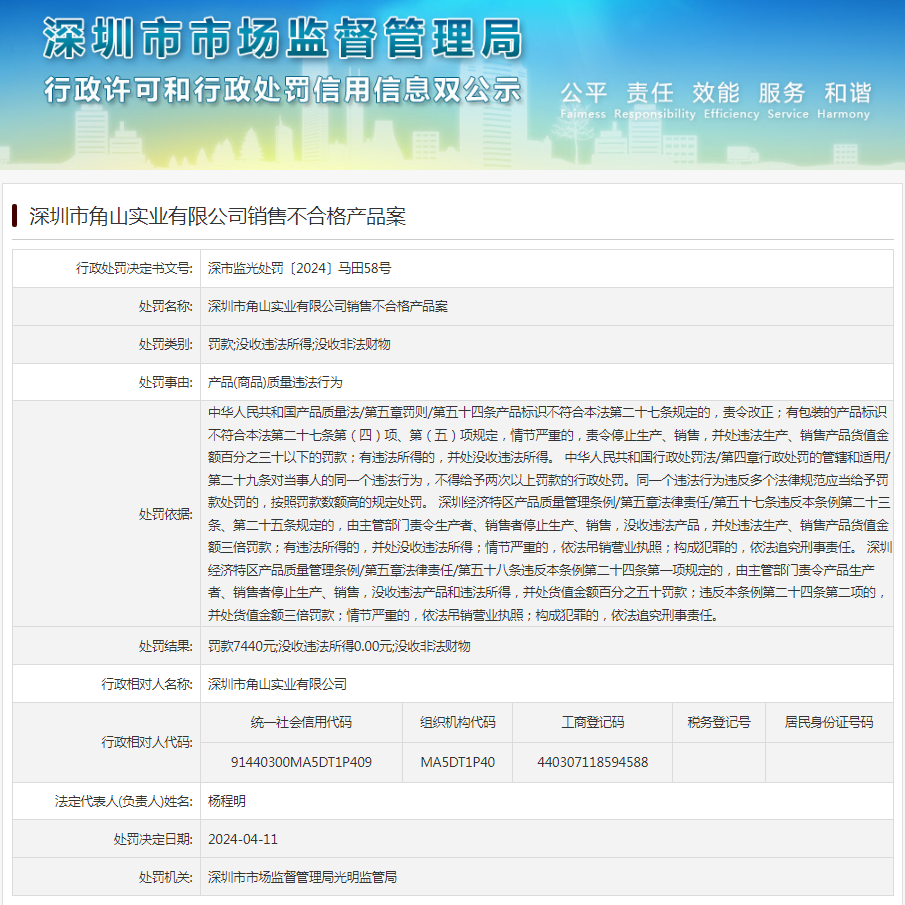Click the 行政许可和行政处罚信用信息双公示 subtitle
The height and width of the screenshot is (905, 905).
(x=283, y=89)
